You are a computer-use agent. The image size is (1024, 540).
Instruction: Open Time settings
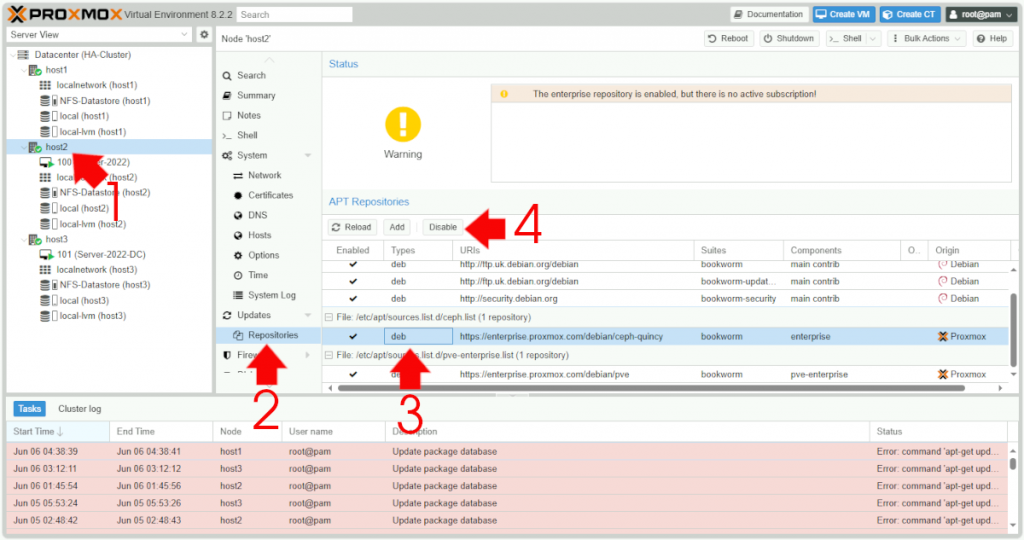258,275
